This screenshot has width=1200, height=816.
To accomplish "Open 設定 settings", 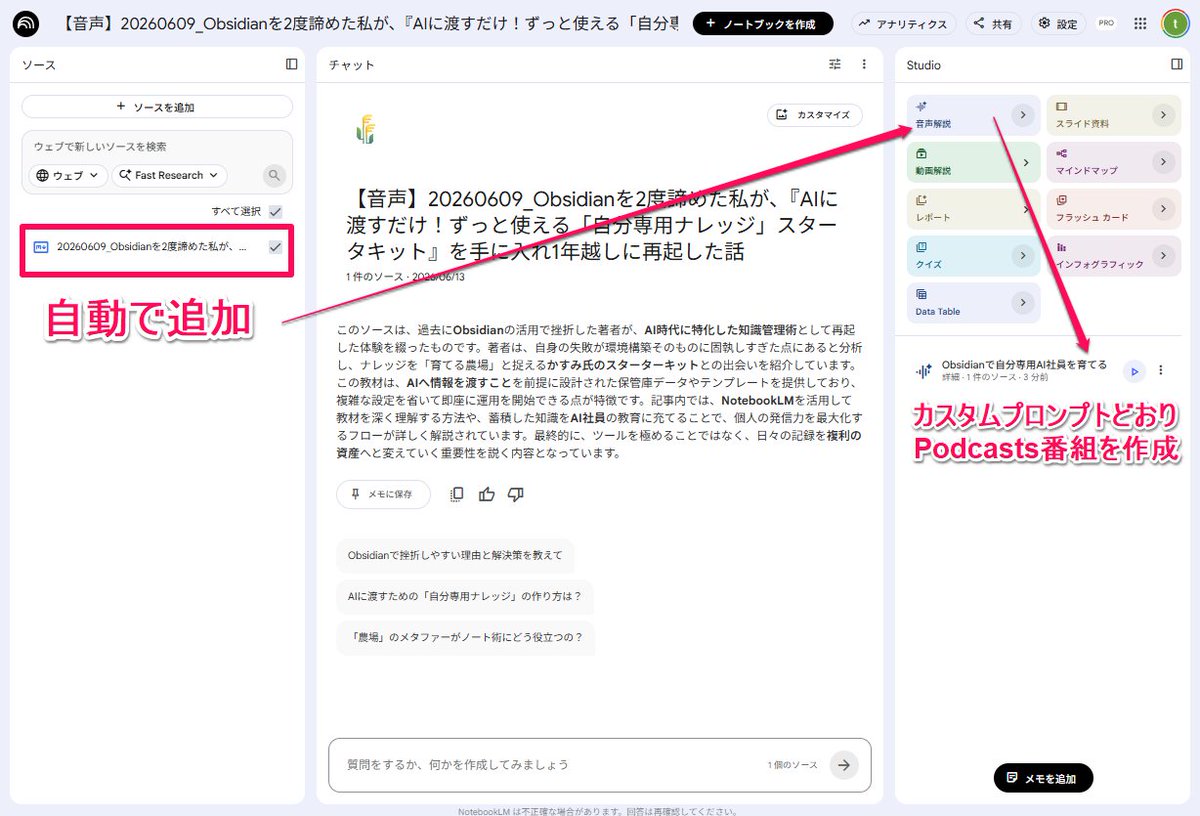I will pyautogui.click(x=1058, y=23).
